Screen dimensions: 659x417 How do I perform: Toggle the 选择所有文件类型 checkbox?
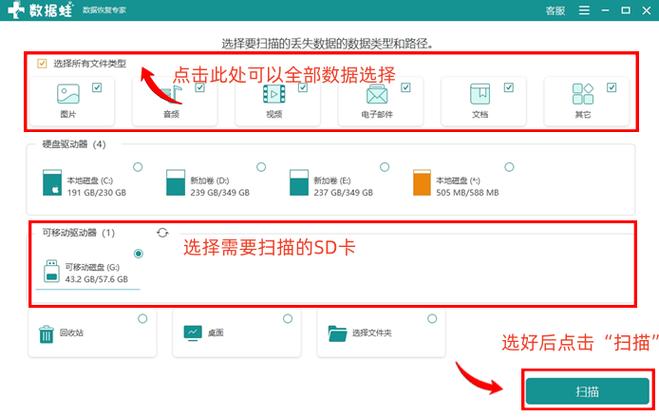pos(42,63)
